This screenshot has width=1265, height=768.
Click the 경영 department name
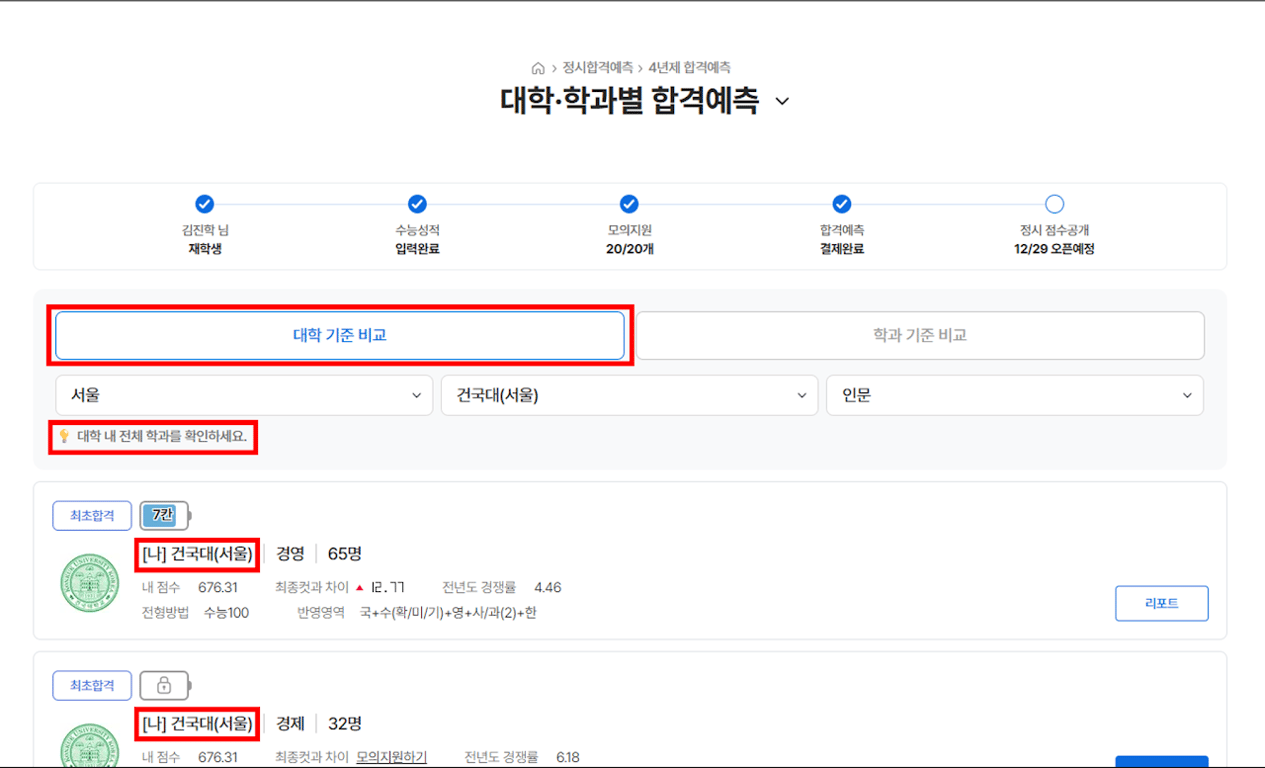[290, 553]
